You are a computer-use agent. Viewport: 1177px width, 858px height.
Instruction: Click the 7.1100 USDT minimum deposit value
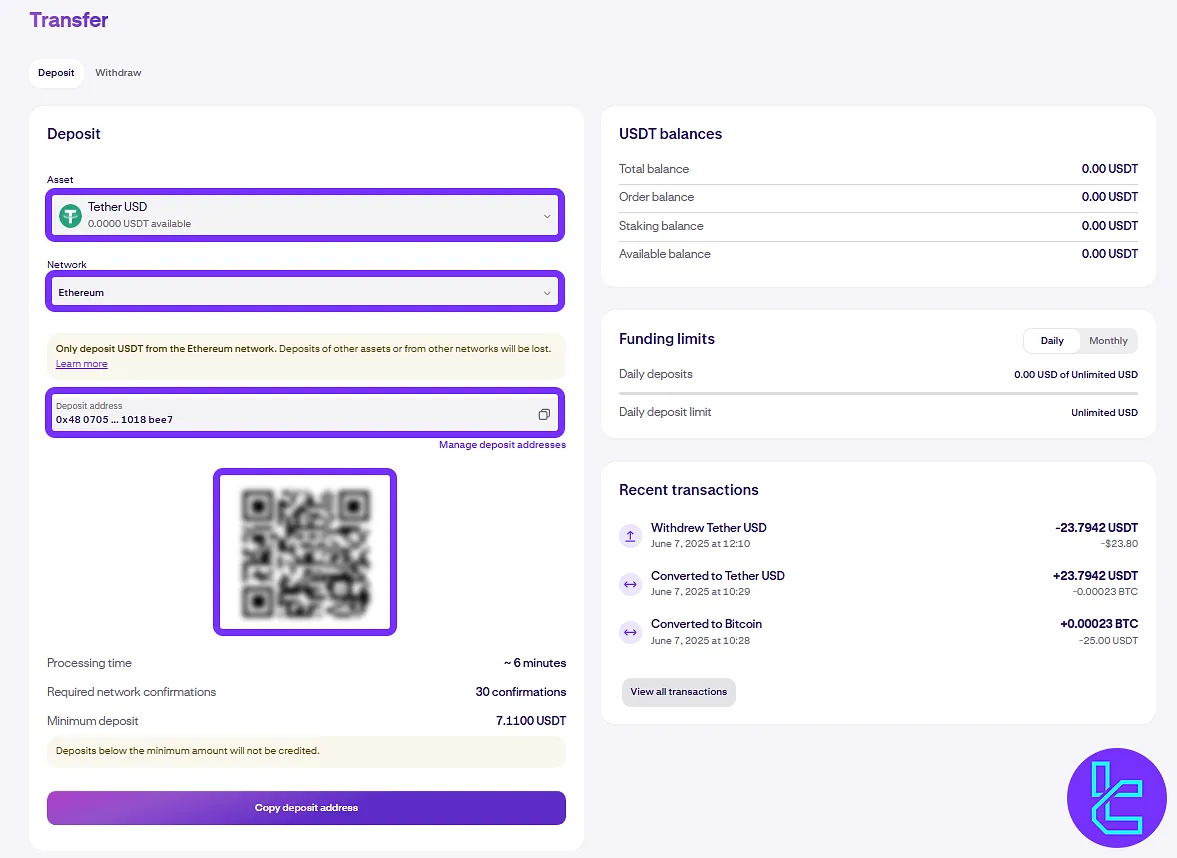click(531, 721)
